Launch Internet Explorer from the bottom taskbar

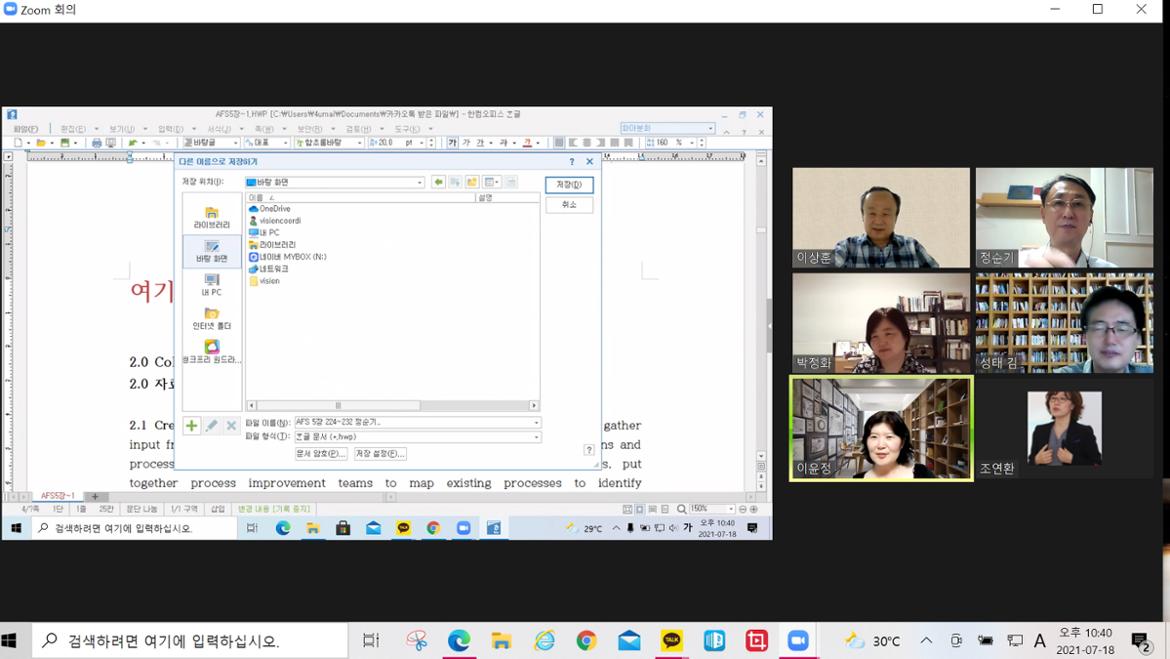tap(544, 641)
